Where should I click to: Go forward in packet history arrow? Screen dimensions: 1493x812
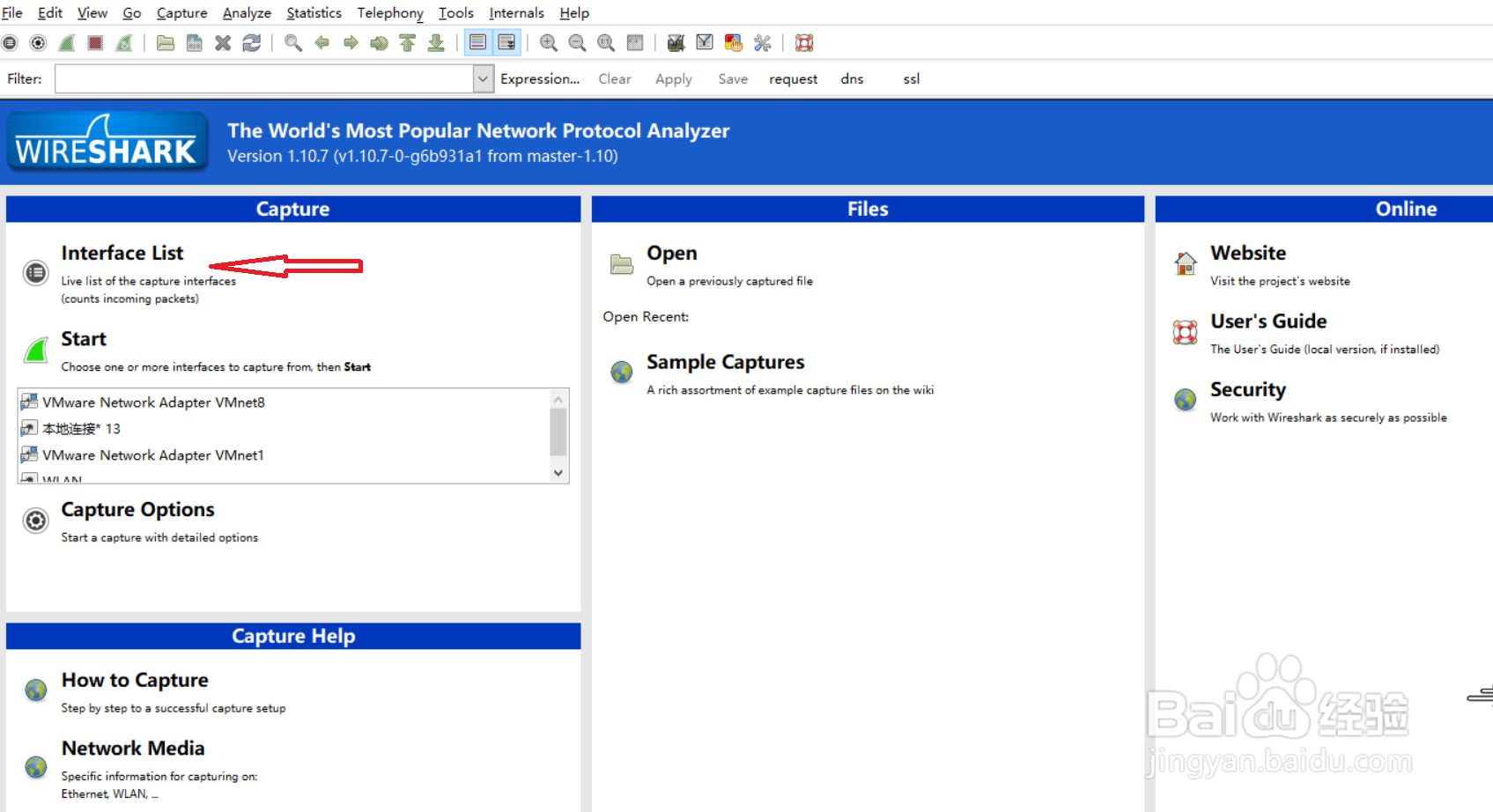point(351,42)
